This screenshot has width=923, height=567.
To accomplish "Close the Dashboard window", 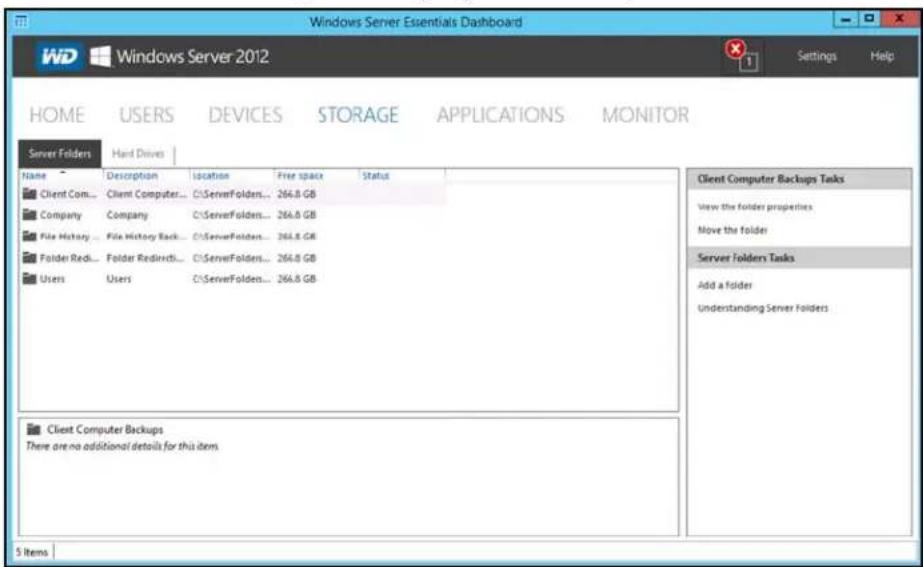I will point(899,19).
